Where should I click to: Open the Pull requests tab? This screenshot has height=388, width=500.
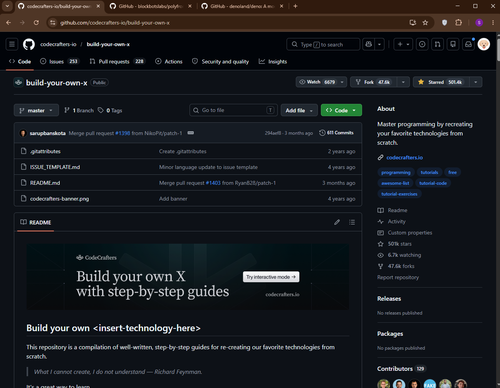coord(117,61)
